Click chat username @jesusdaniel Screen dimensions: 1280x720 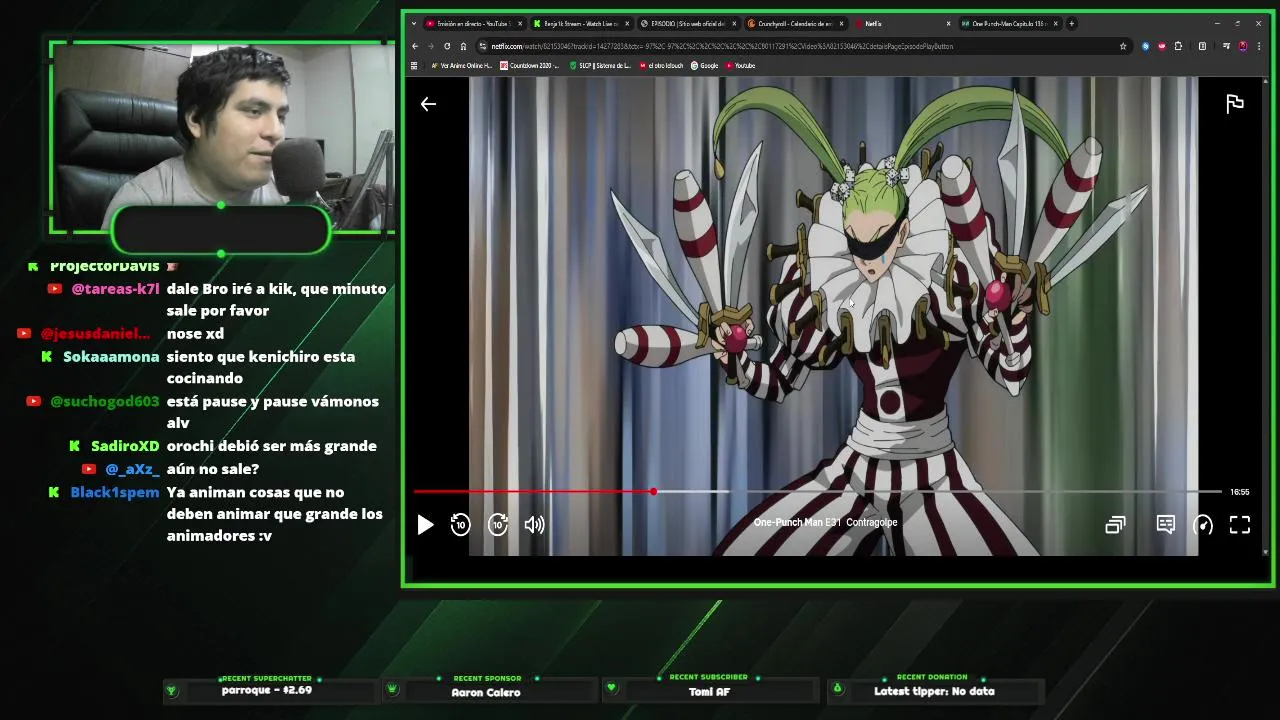point(95,334)
